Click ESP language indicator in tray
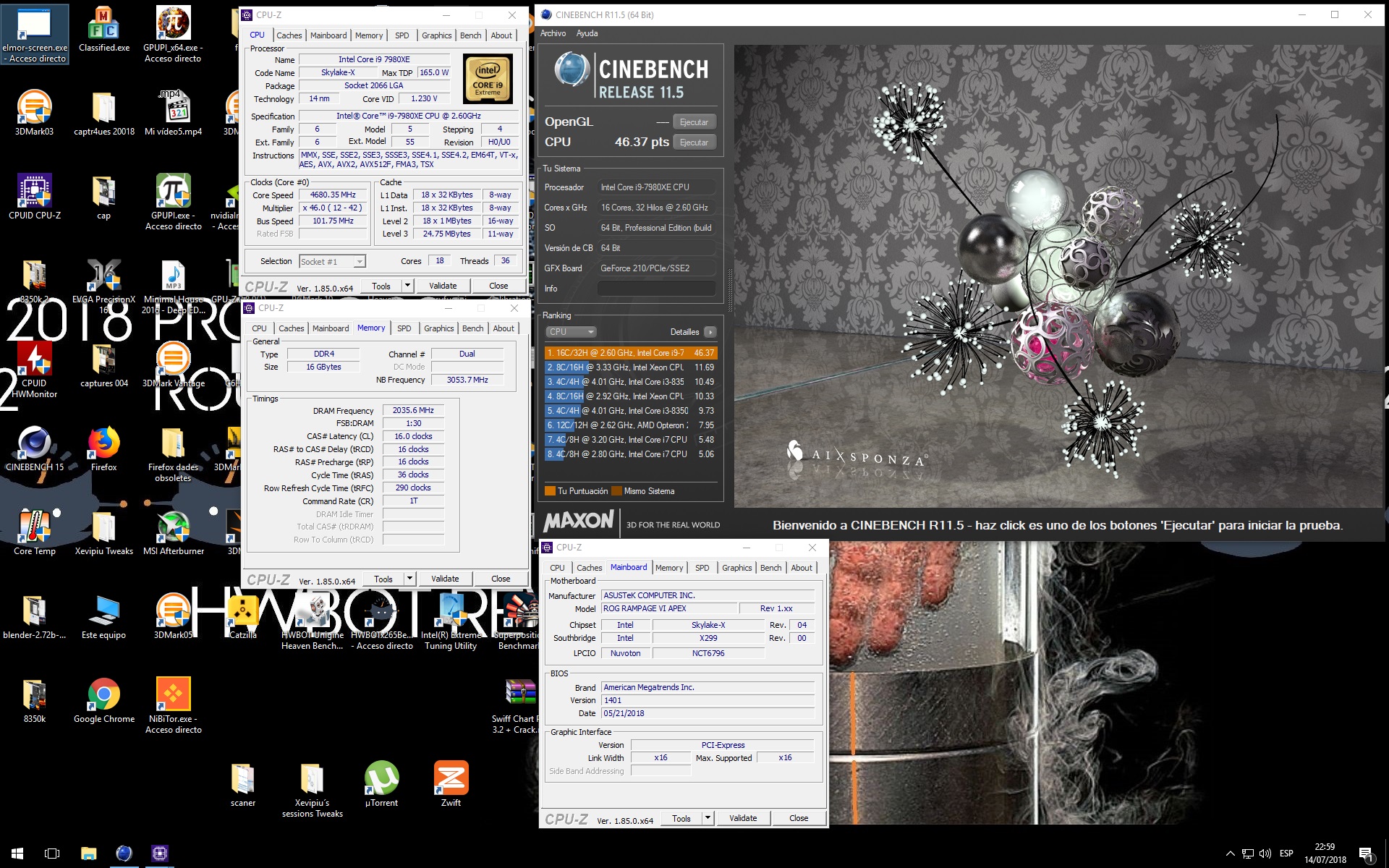 1286,854
